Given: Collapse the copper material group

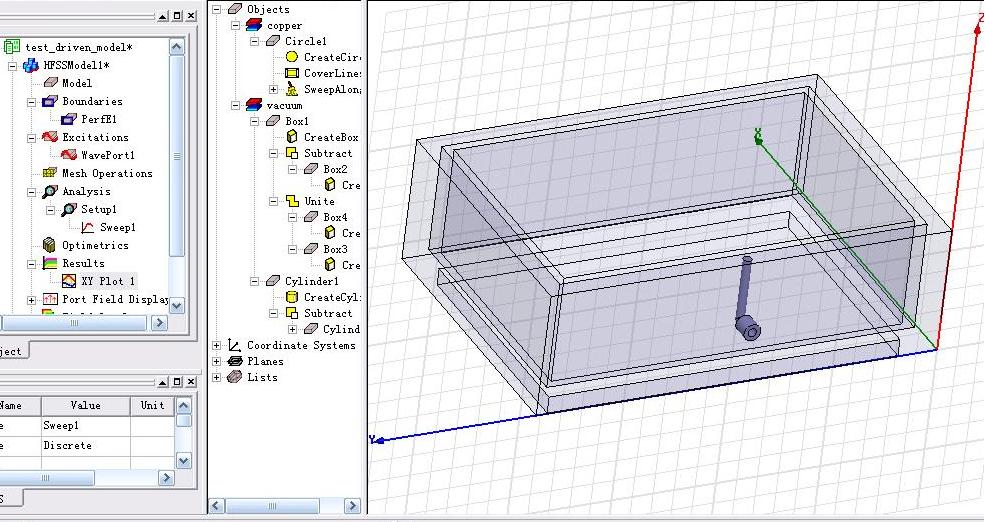Looking at the screenshot, I should pos(236,26).
